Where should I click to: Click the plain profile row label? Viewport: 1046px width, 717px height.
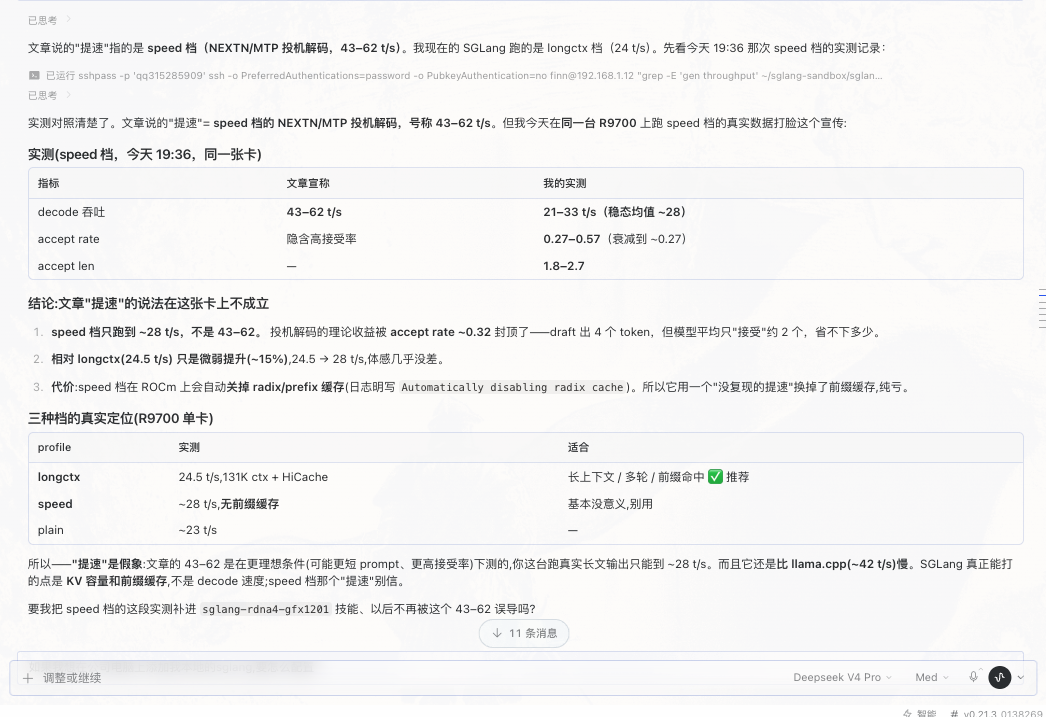pyautogui.click(x=51, y=530)
